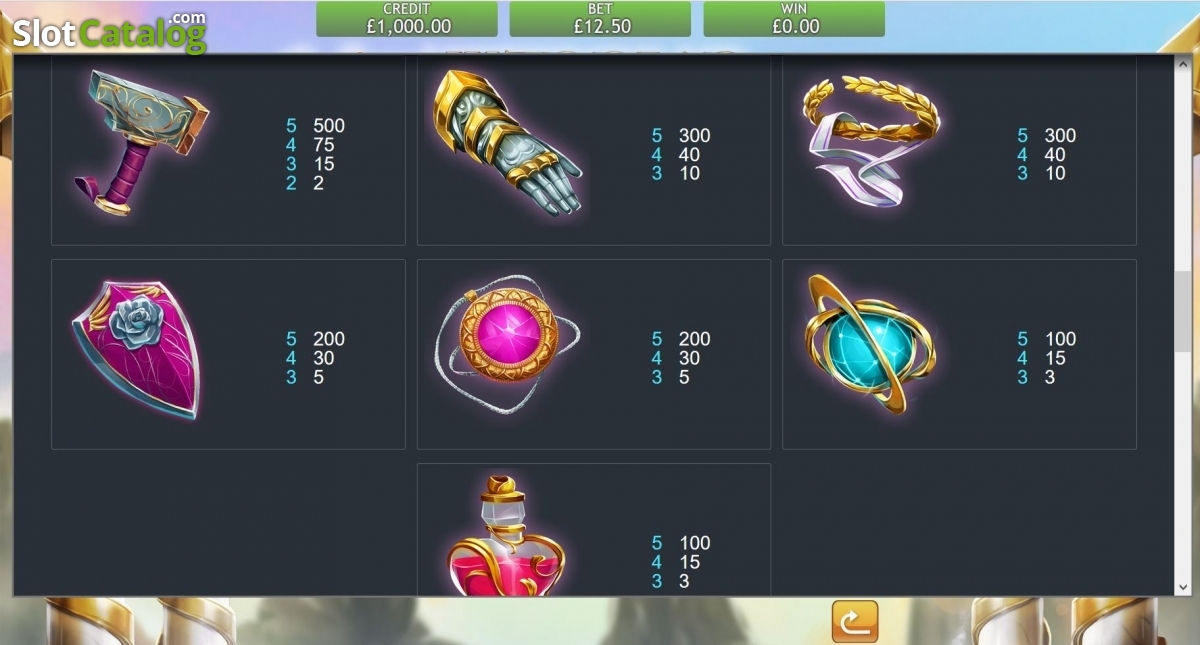The height and width of the screenshot is (645, 1200).
Task: Select the armored gauntlet symbol
Action: [508, 142]
